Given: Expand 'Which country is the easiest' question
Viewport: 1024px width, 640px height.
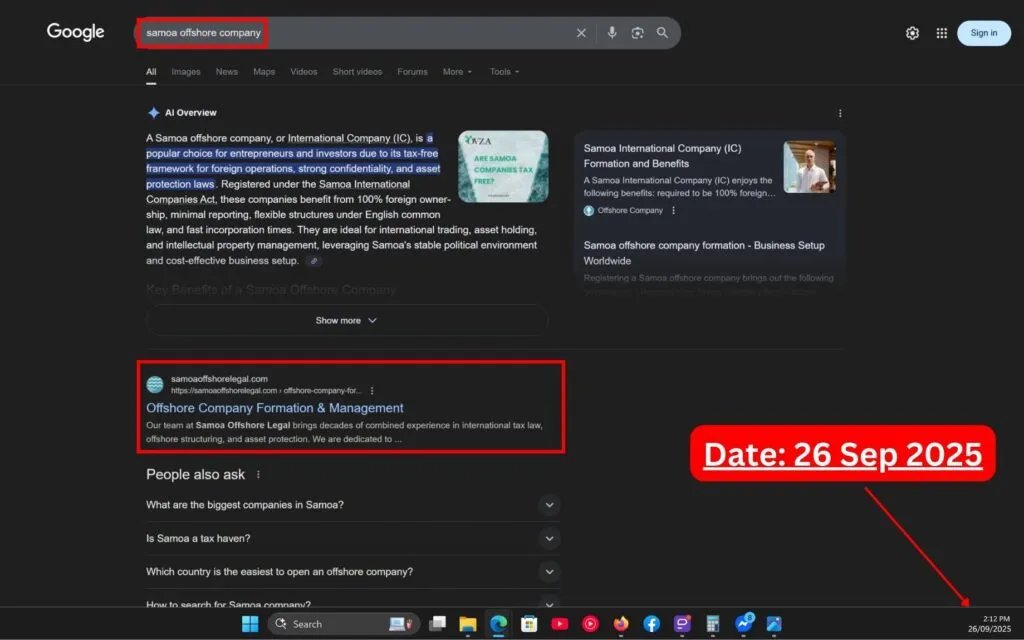Looking at the screenshot, I should click(x=549, y=572).
